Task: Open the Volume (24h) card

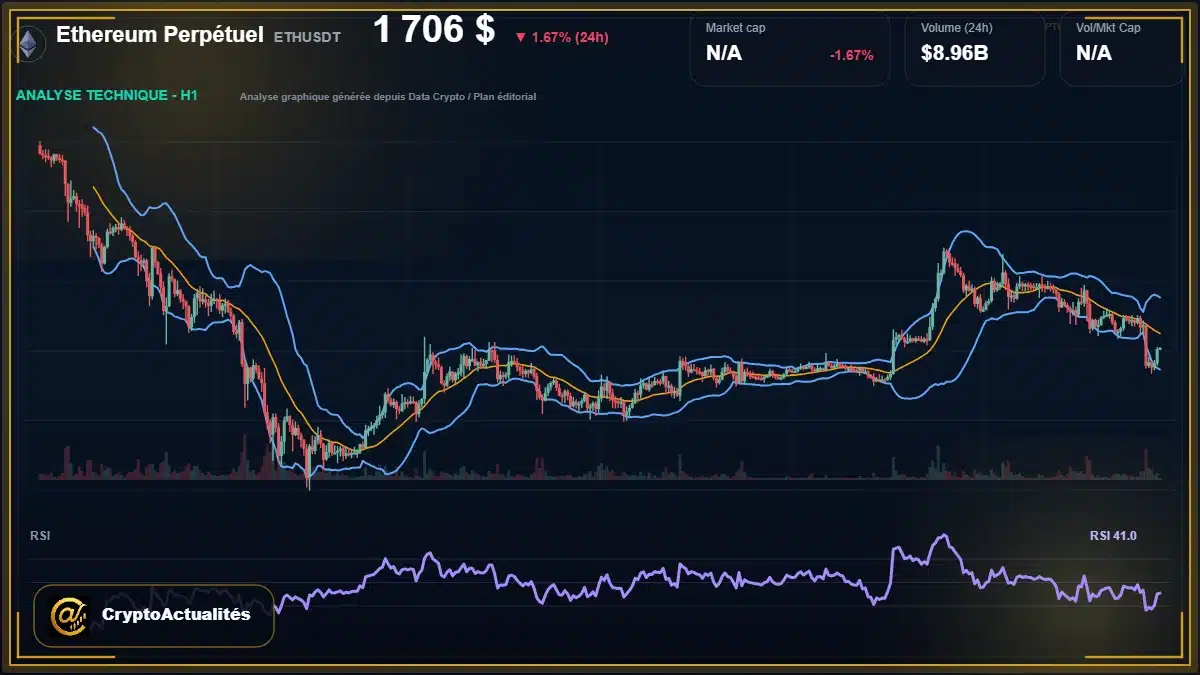Action: pyautogui.click(x=975, y=49)
